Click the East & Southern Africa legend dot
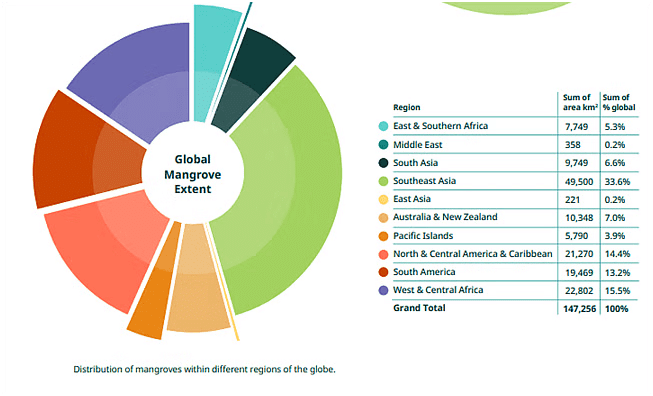 [x=383, y=126]
